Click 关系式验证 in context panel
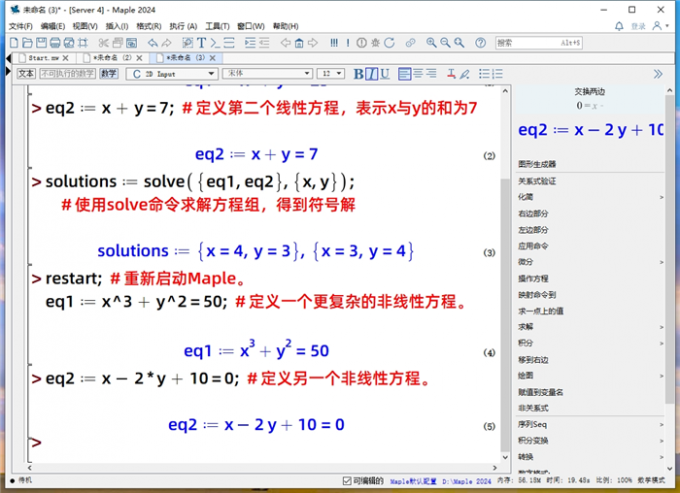Image resolution: width=680 pixels, height=493 pixels. click(x=537, y=181)
